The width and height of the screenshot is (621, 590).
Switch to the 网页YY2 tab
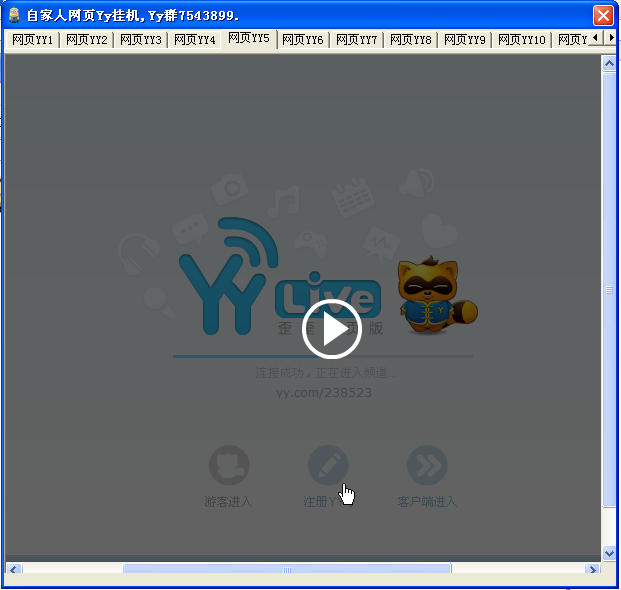click(86, 40)
